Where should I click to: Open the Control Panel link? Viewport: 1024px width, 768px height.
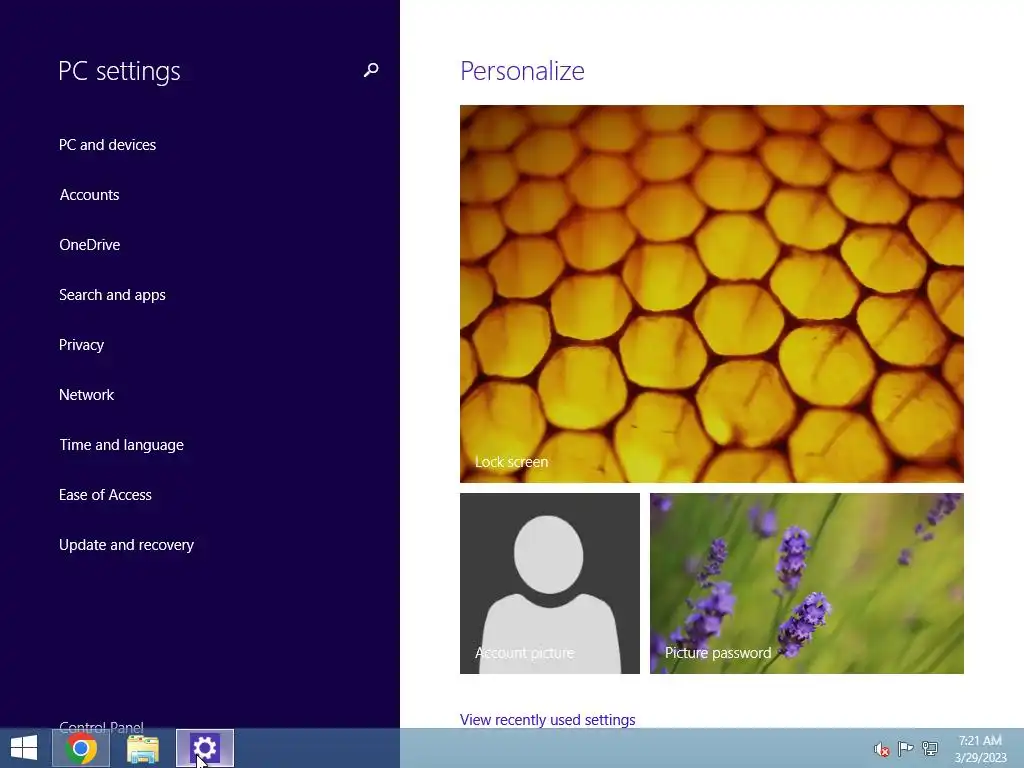tap(101, 727)
